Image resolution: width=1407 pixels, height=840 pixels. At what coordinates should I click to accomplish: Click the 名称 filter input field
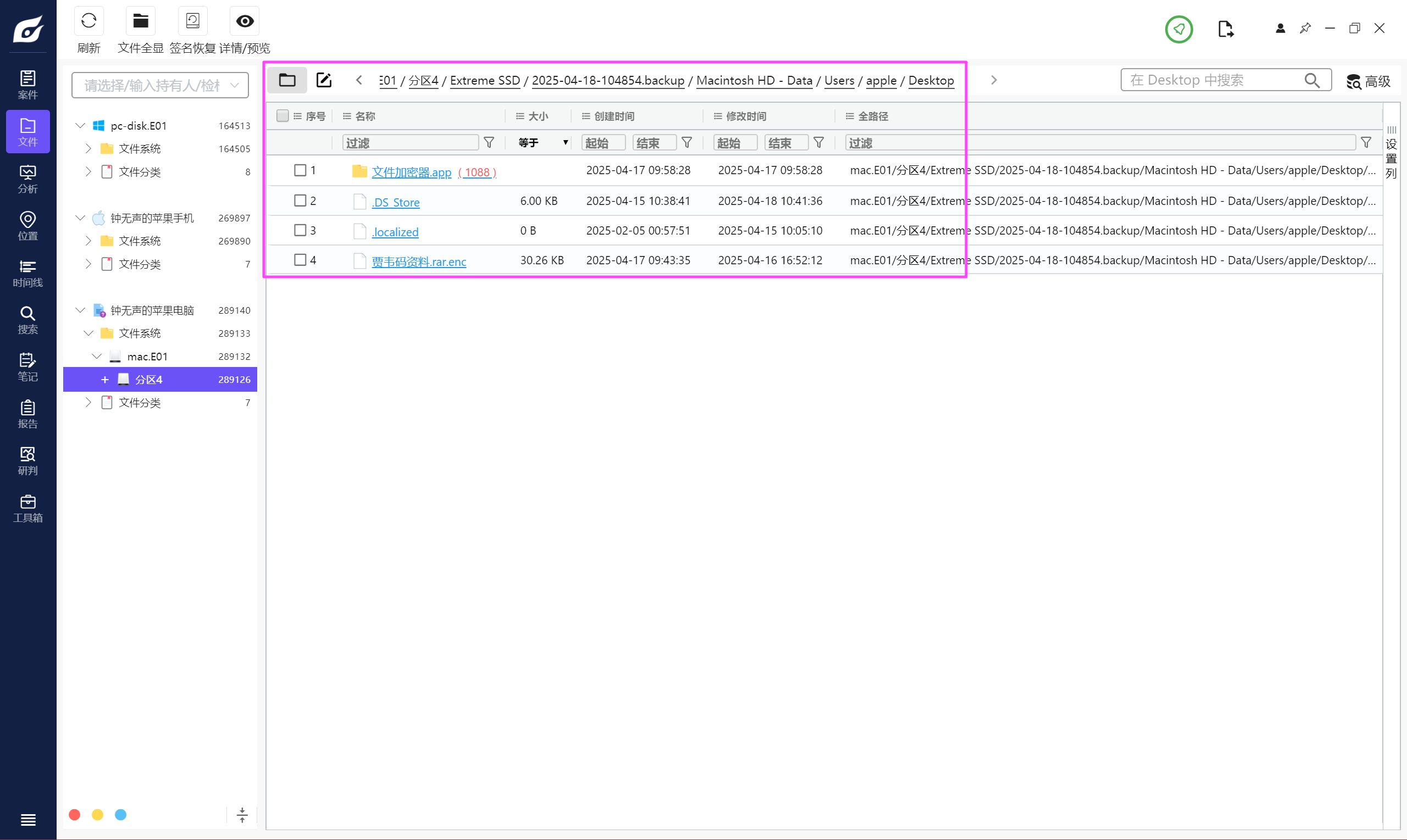411,143
